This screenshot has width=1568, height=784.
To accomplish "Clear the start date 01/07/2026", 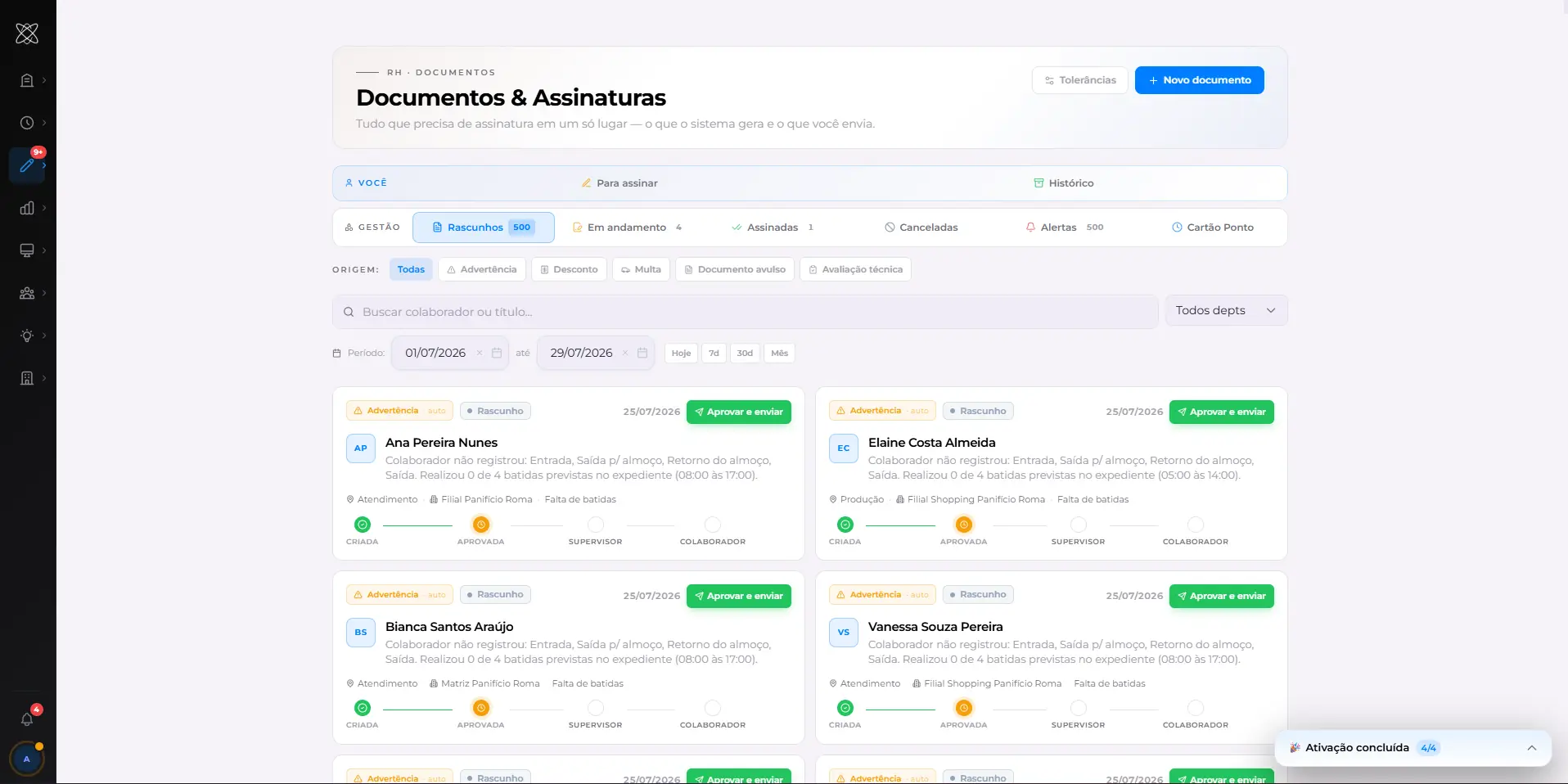I will point(480,353).
